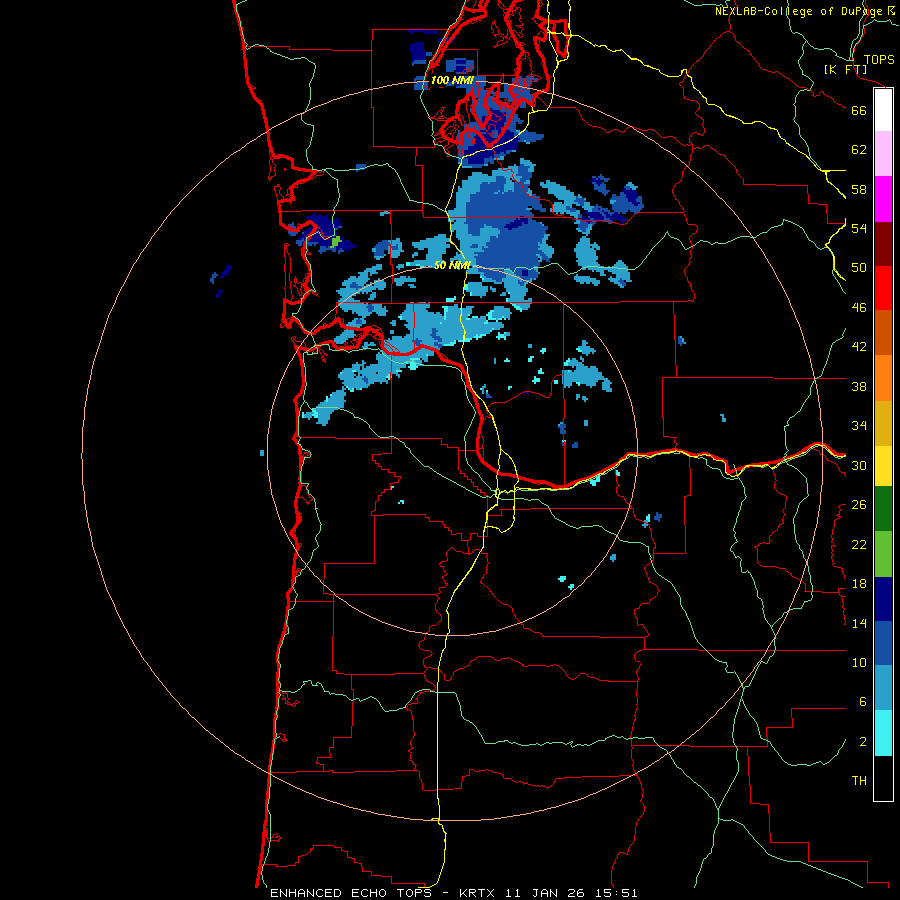Select the light green legend swatch

pyautogui.click(x=883, y=554)
